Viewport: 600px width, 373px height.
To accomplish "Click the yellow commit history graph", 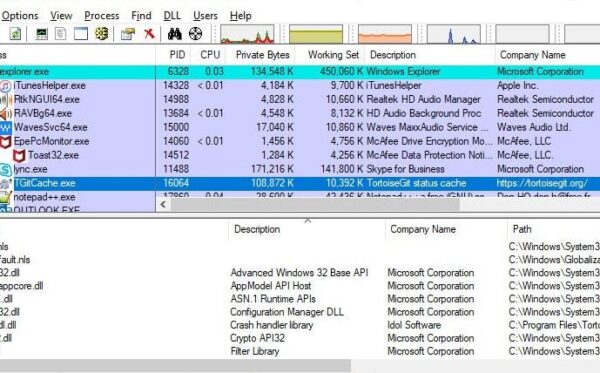I will [x=316, y=34].
